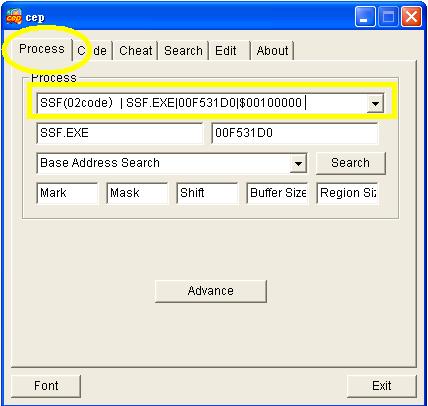Click the 00F531D0 address field

coord(295,133)
